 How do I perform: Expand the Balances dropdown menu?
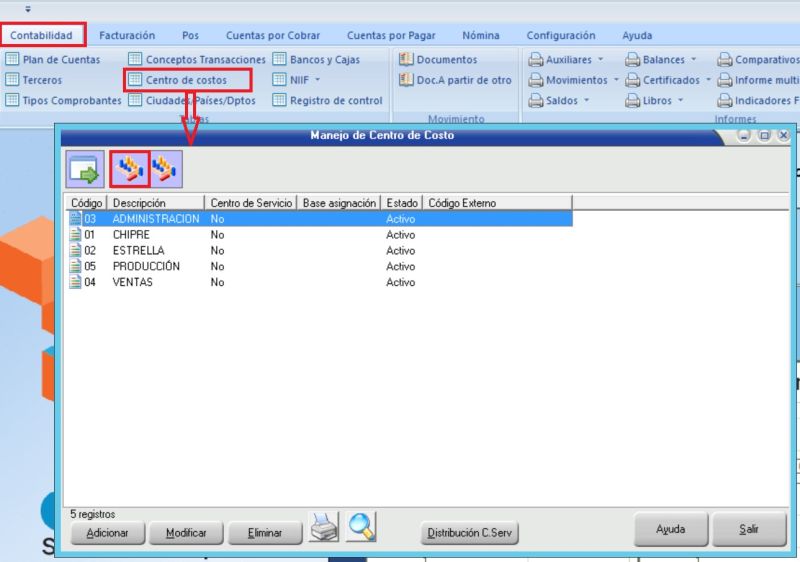664,60
